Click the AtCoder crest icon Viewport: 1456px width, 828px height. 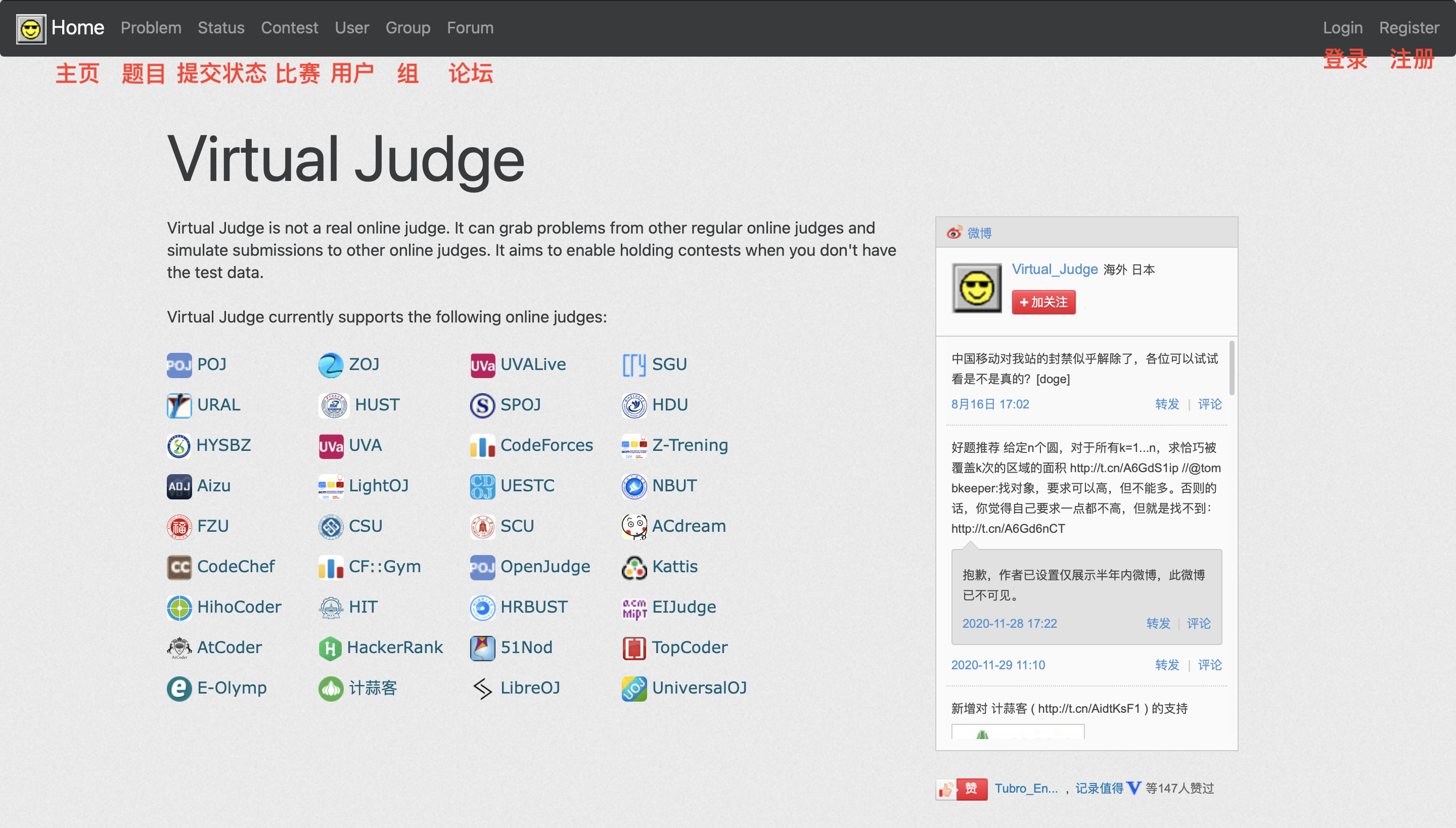(x=178, y=648)
